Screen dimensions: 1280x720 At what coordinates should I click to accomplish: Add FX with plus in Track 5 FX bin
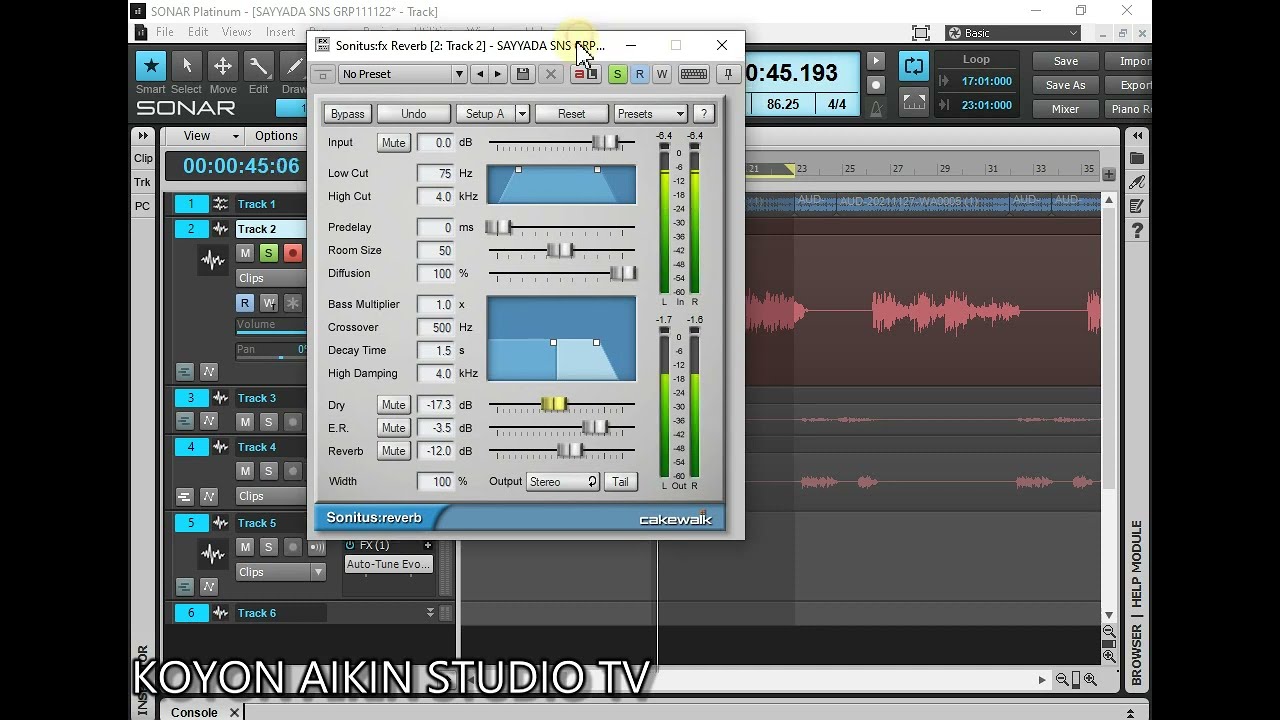(428, 545)
